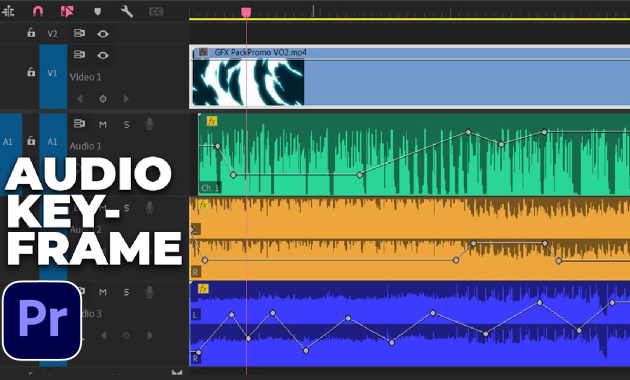Click the Audio 1 track name
Viewport: 630px width, 380px height.
click(85, 146)
